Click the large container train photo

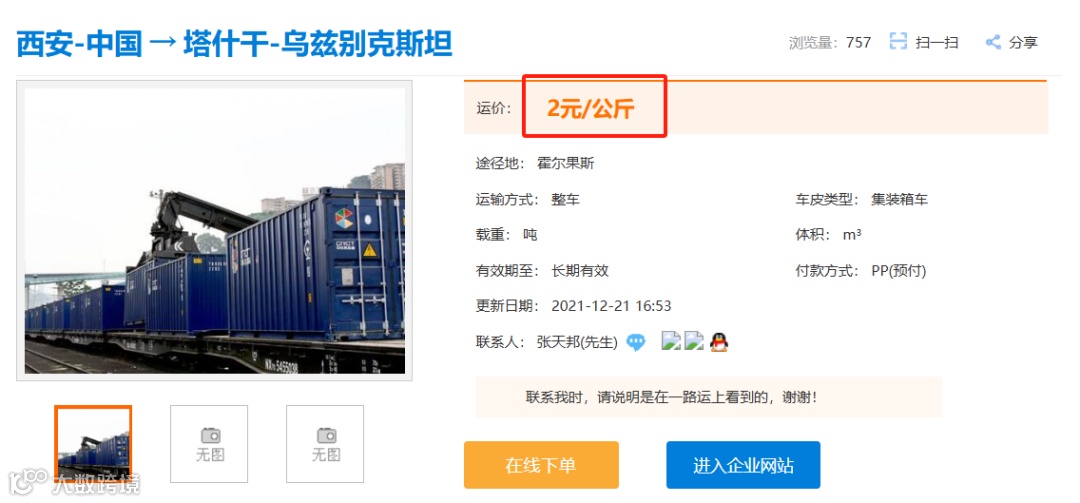[215, 231]
